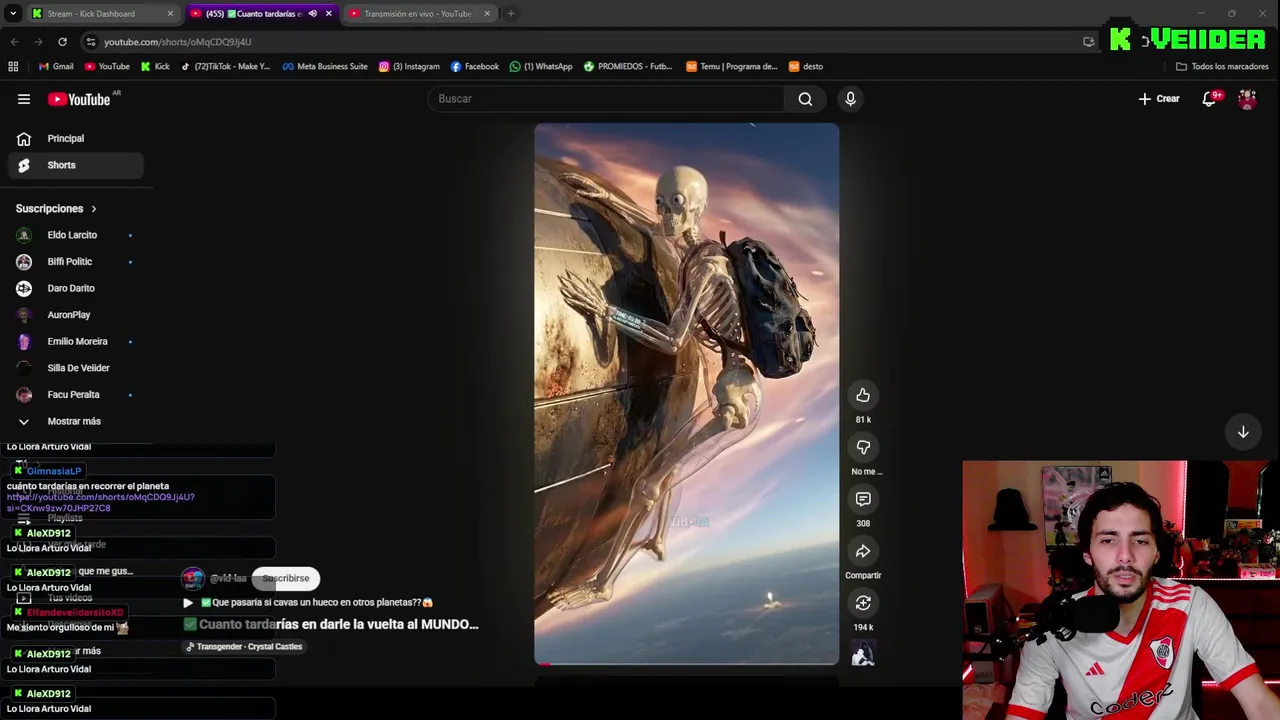1280x720 pixels.
Task: Open desto bookmark
Action: pyautogui.click(x=806, y=67)
